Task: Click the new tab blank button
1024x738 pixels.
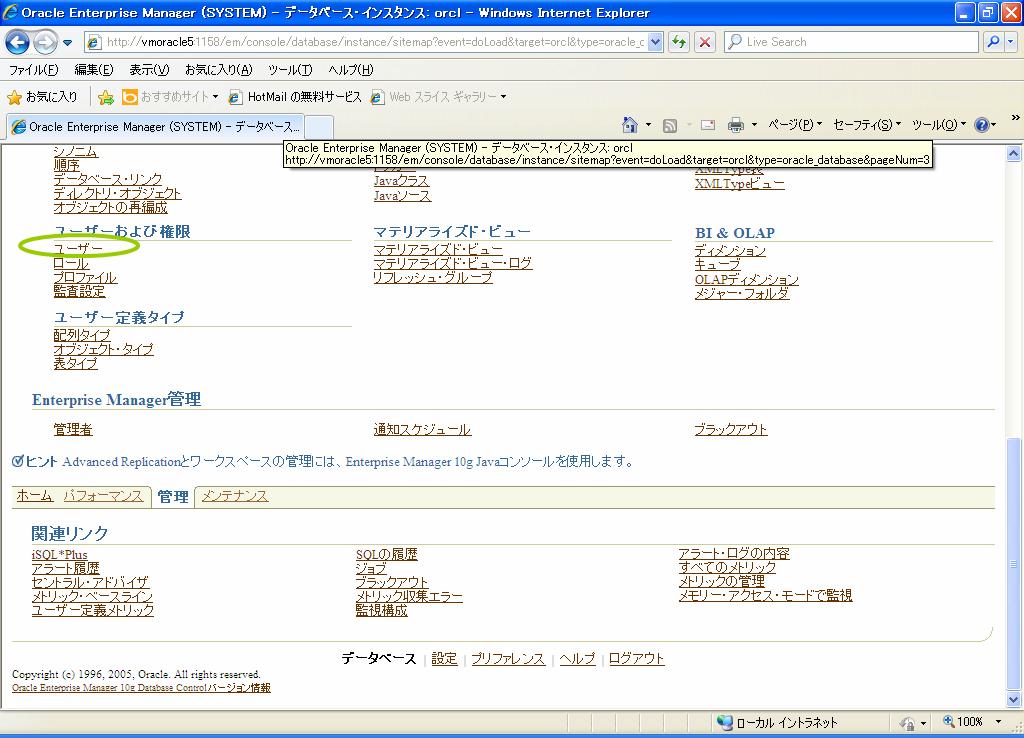Action: [319, 127]
